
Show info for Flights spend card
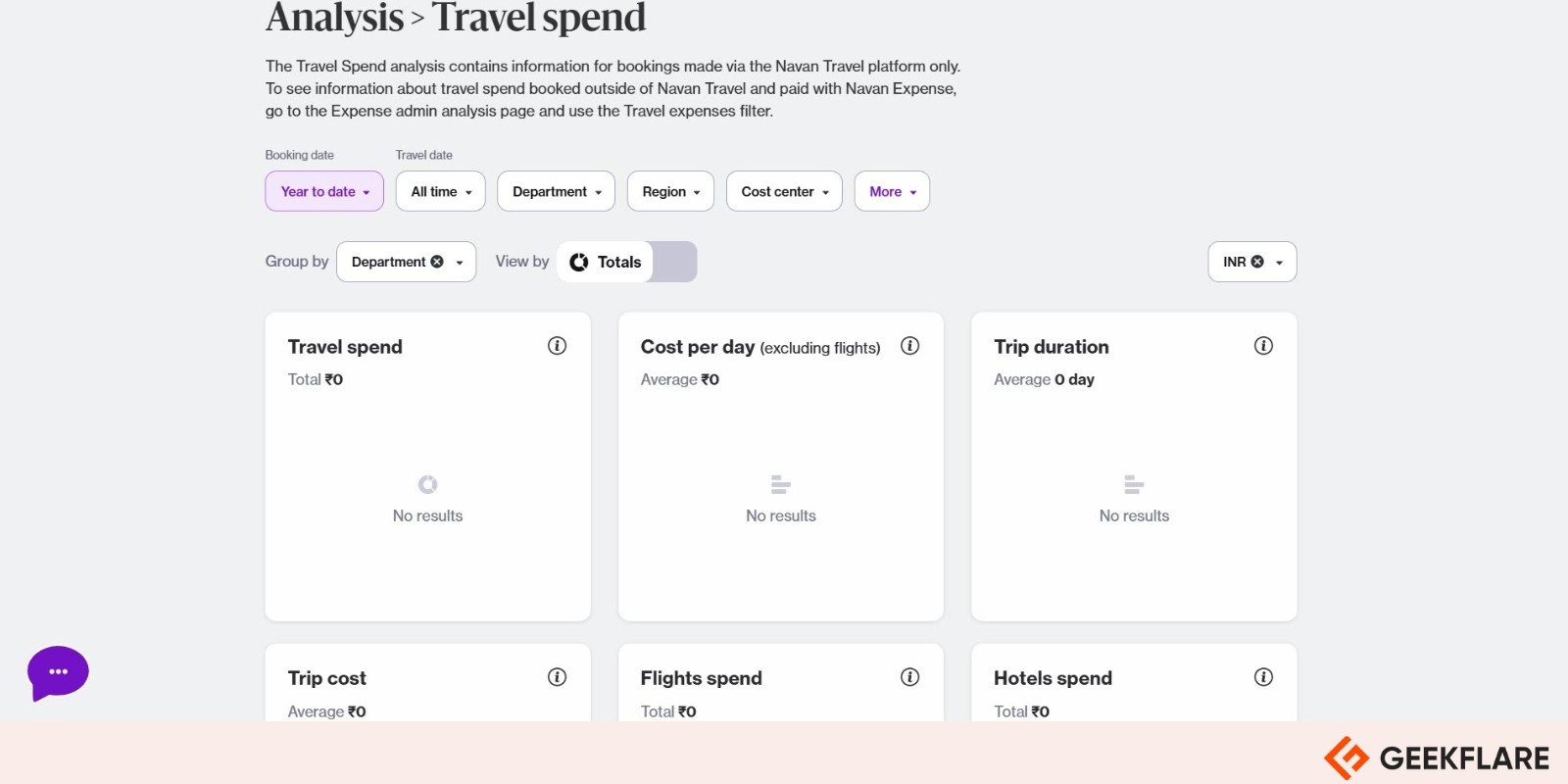tap(909, 677)
